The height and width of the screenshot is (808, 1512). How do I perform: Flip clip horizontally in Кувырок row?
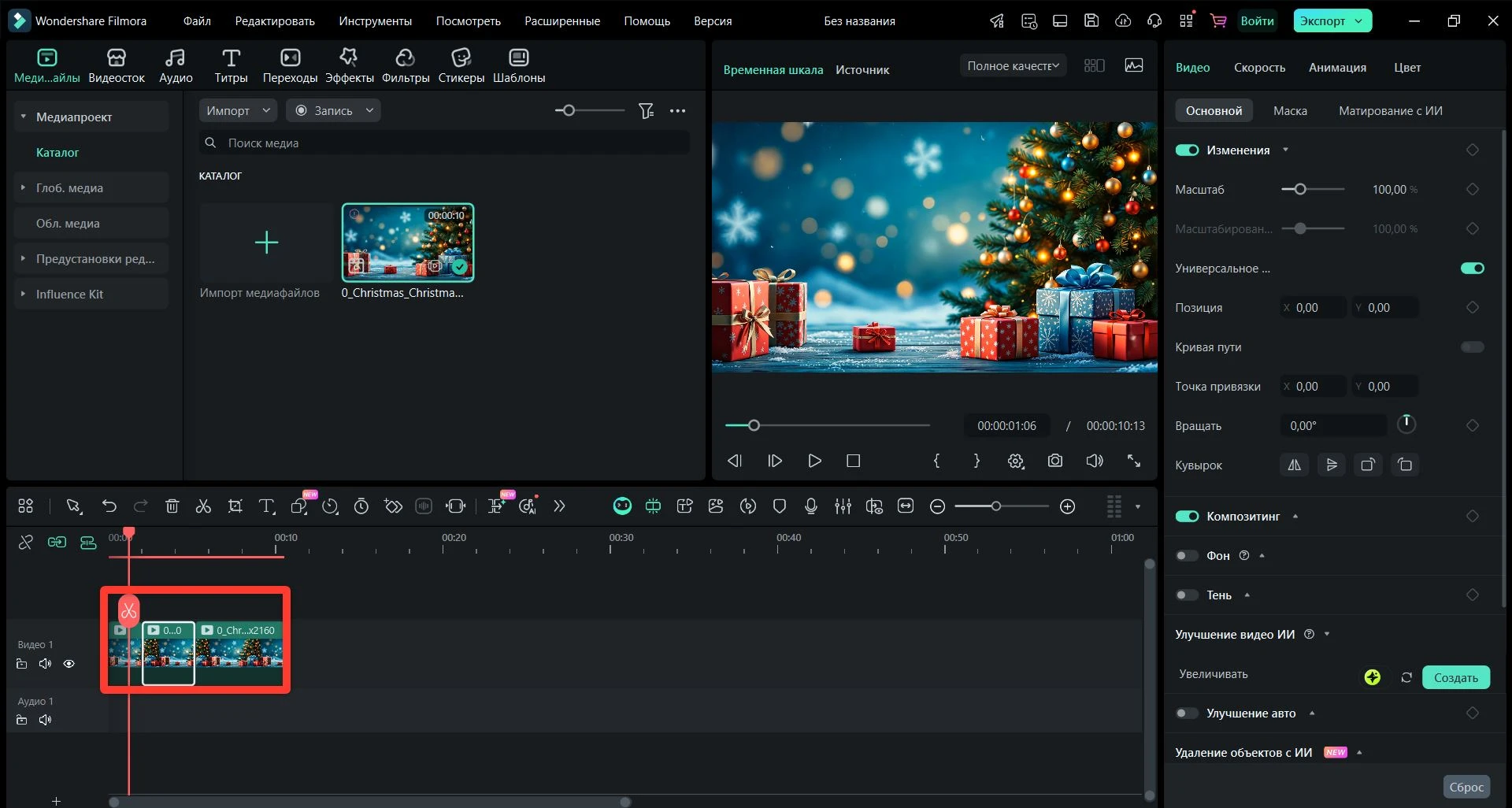tap(1294, 465)
